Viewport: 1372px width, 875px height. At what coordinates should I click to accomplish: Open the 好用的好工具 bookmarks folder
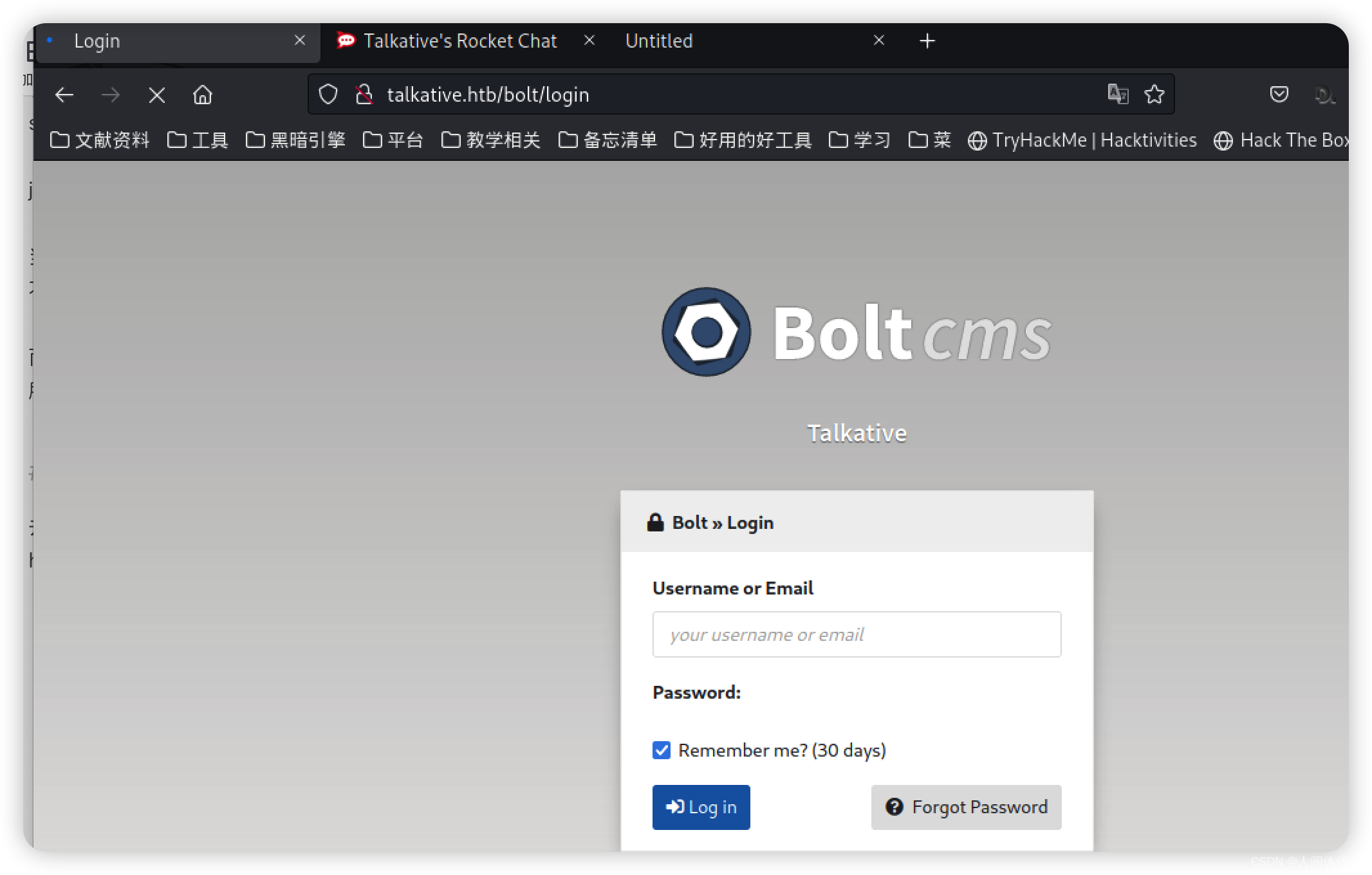743,140
